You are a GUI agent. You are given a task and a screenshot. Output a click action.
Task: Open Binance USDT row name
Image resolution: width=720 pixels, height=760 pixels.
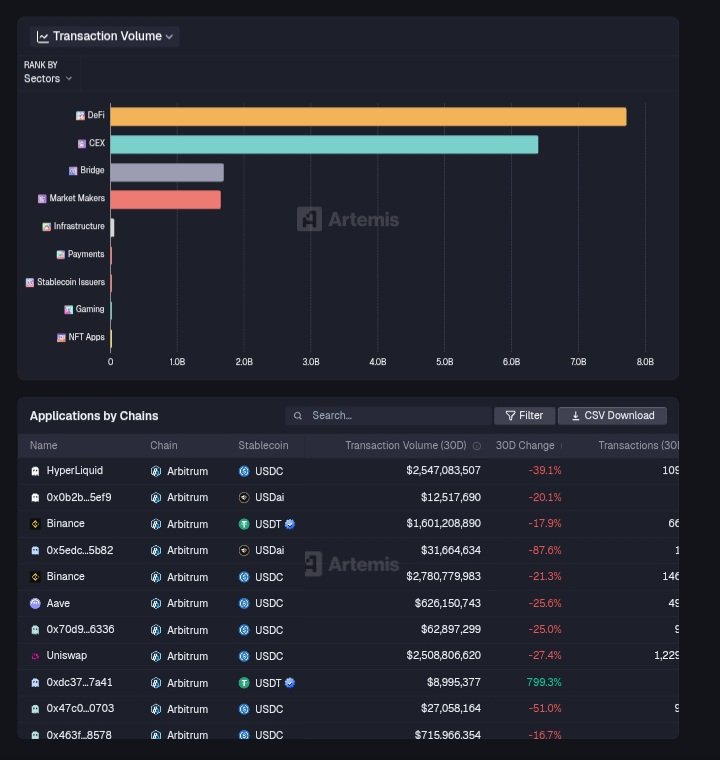(65, 523)
